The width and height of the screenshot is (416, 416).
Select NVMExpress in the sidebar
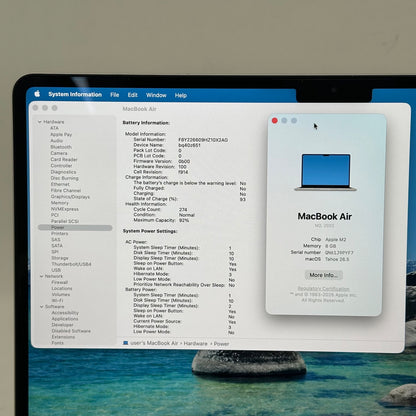point(65,209)
